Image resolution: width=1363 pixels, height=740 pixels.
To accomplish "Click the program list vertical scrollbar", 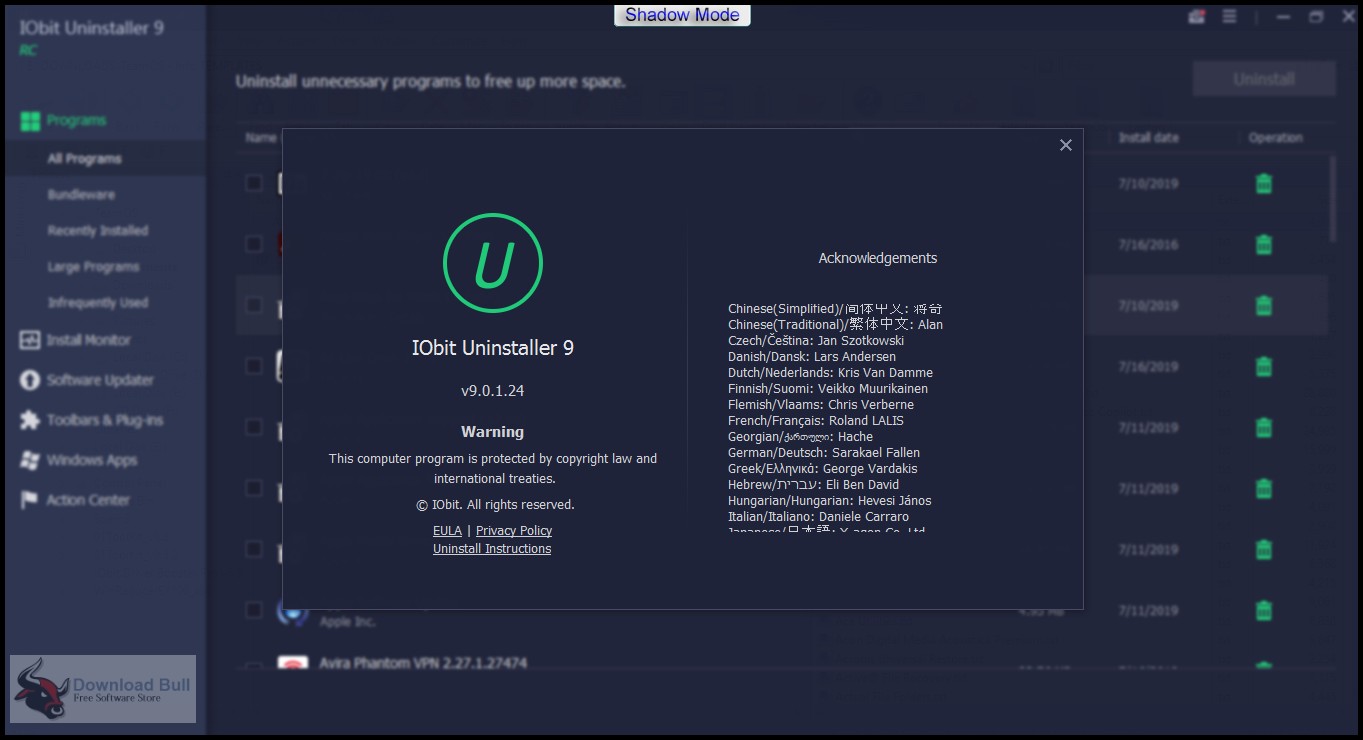I will pos(1332,198).
